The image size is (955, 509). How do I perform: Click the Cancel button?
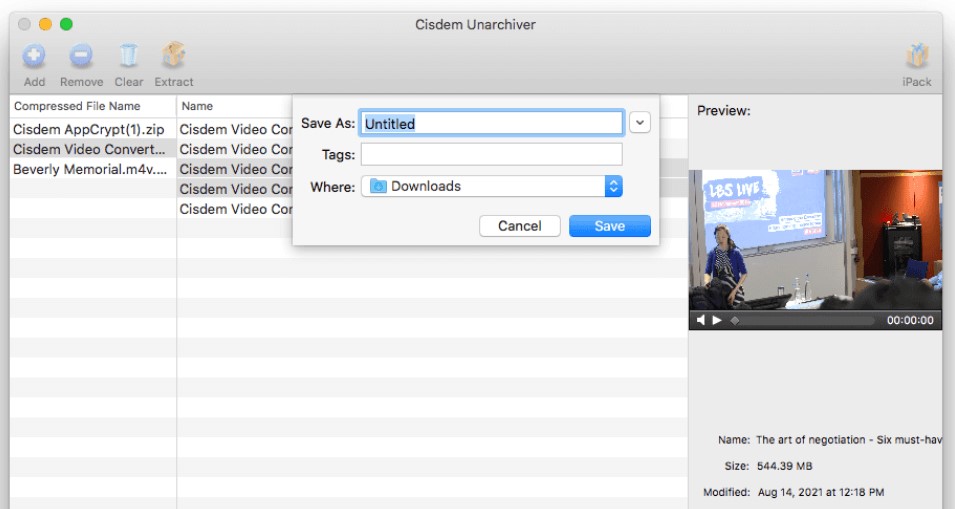click(520, 226)
